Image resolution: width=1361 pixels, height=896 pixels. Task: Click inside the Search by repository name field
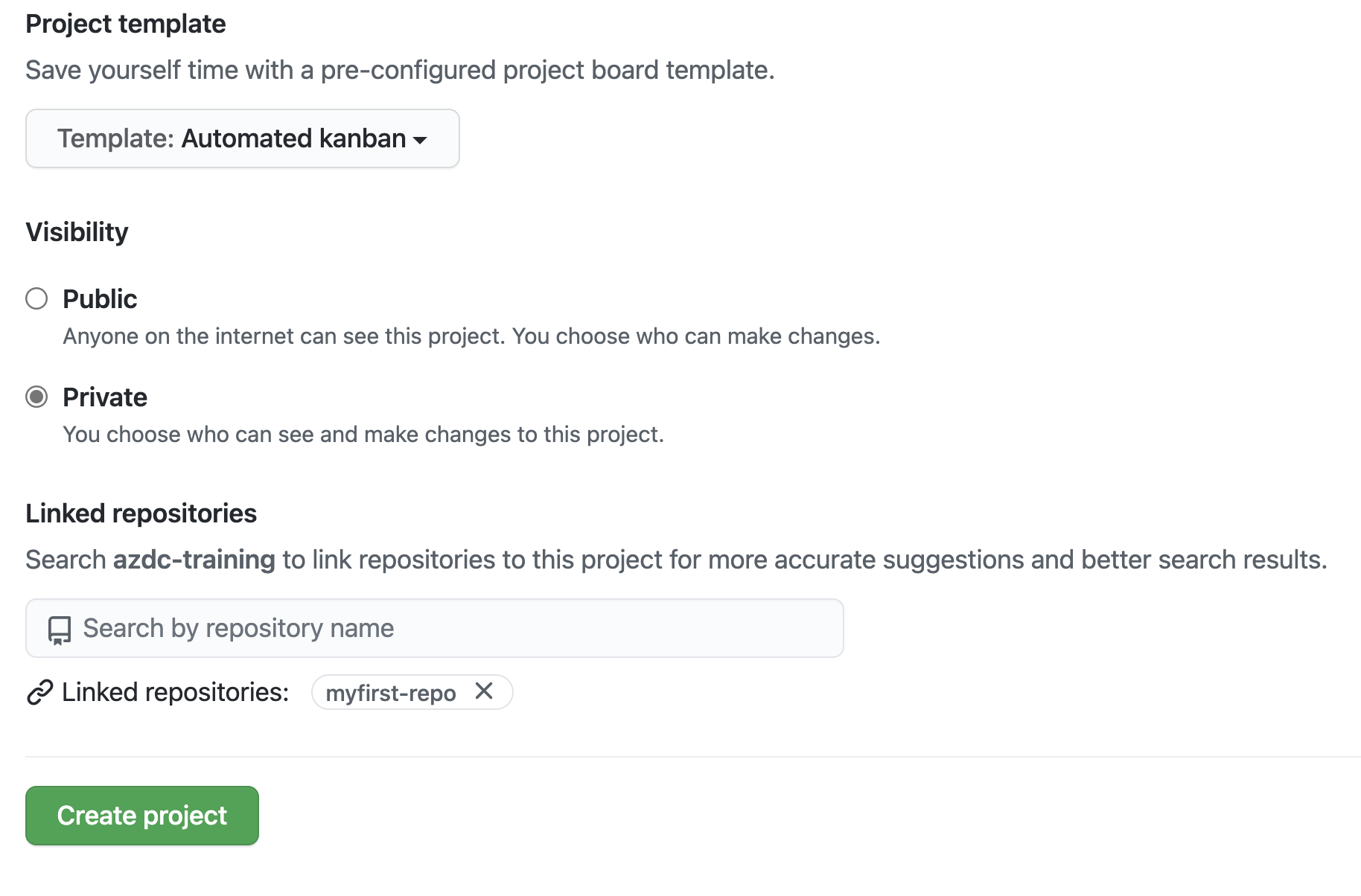pyautogui.click(x=372, y=629)
